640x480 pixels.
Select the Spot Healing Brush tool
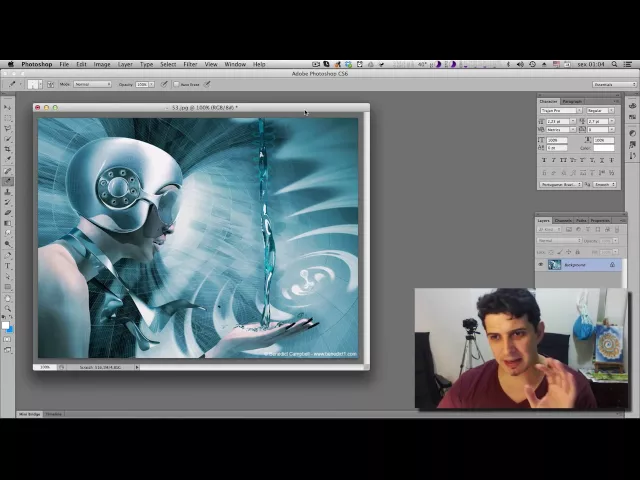7,171
